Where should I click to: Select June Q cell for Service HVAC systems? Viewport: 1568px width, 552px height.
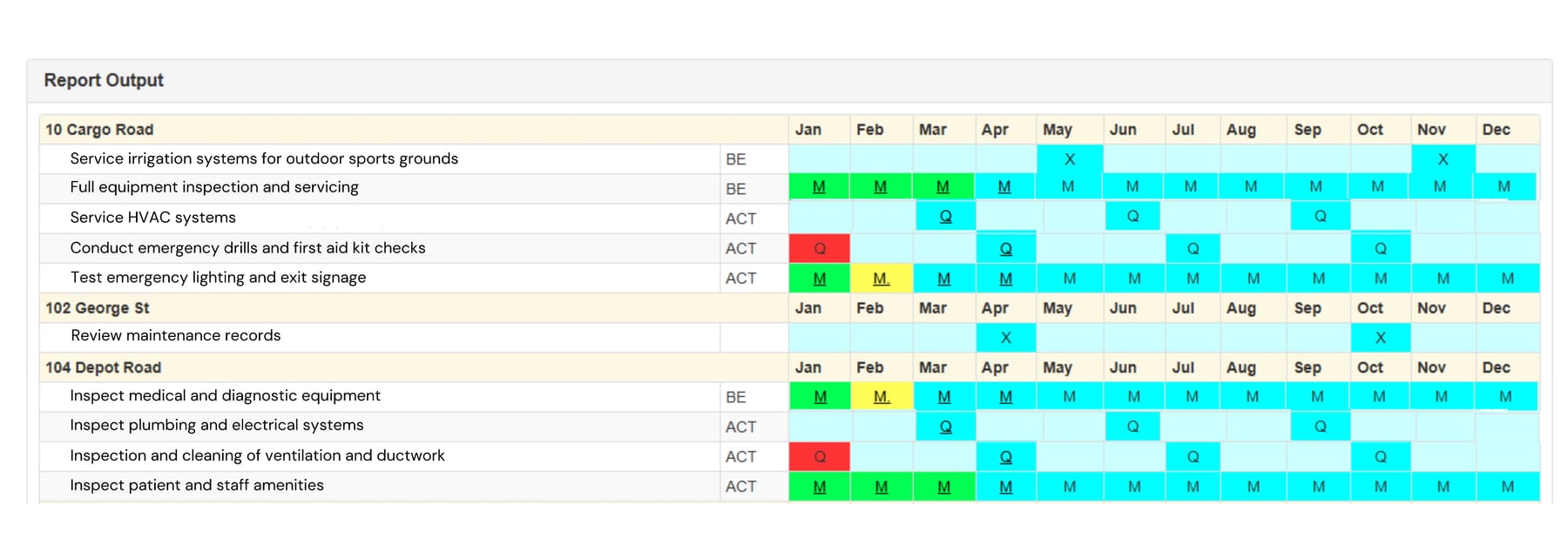click(x=1132, y=216)
